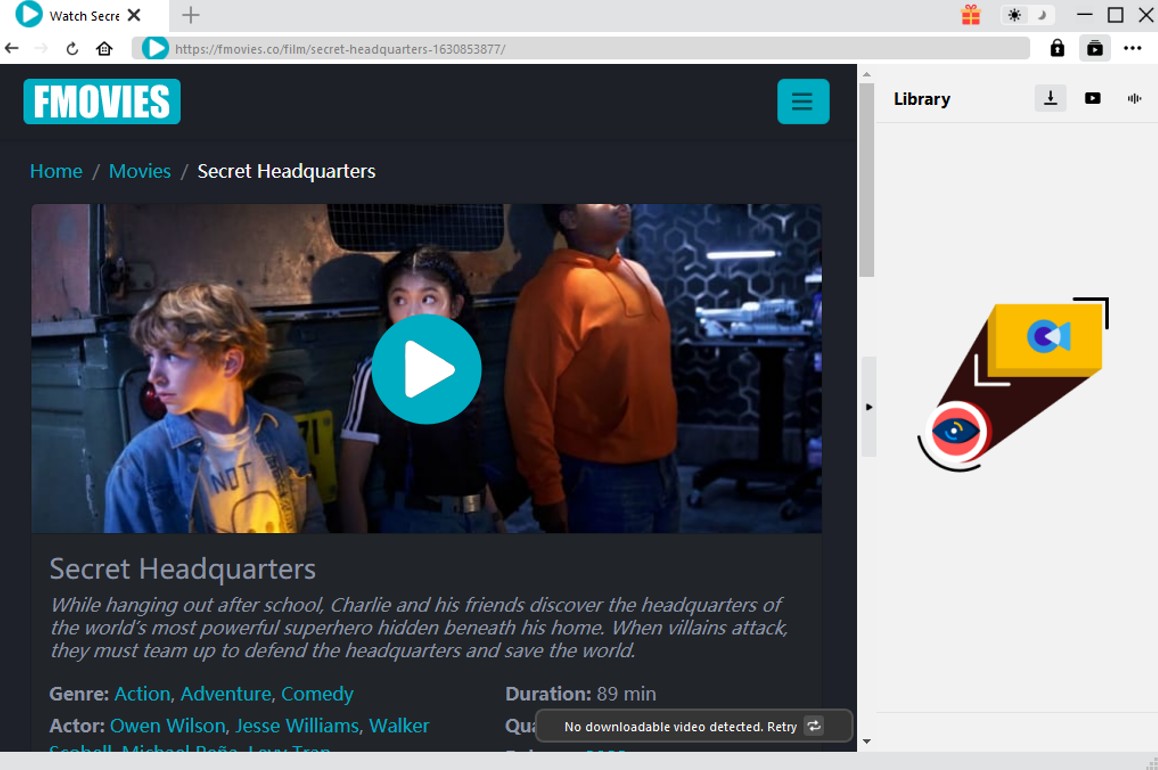Click the gift box icon in title bar
The image size is (1158, 770).
(970, 15)
